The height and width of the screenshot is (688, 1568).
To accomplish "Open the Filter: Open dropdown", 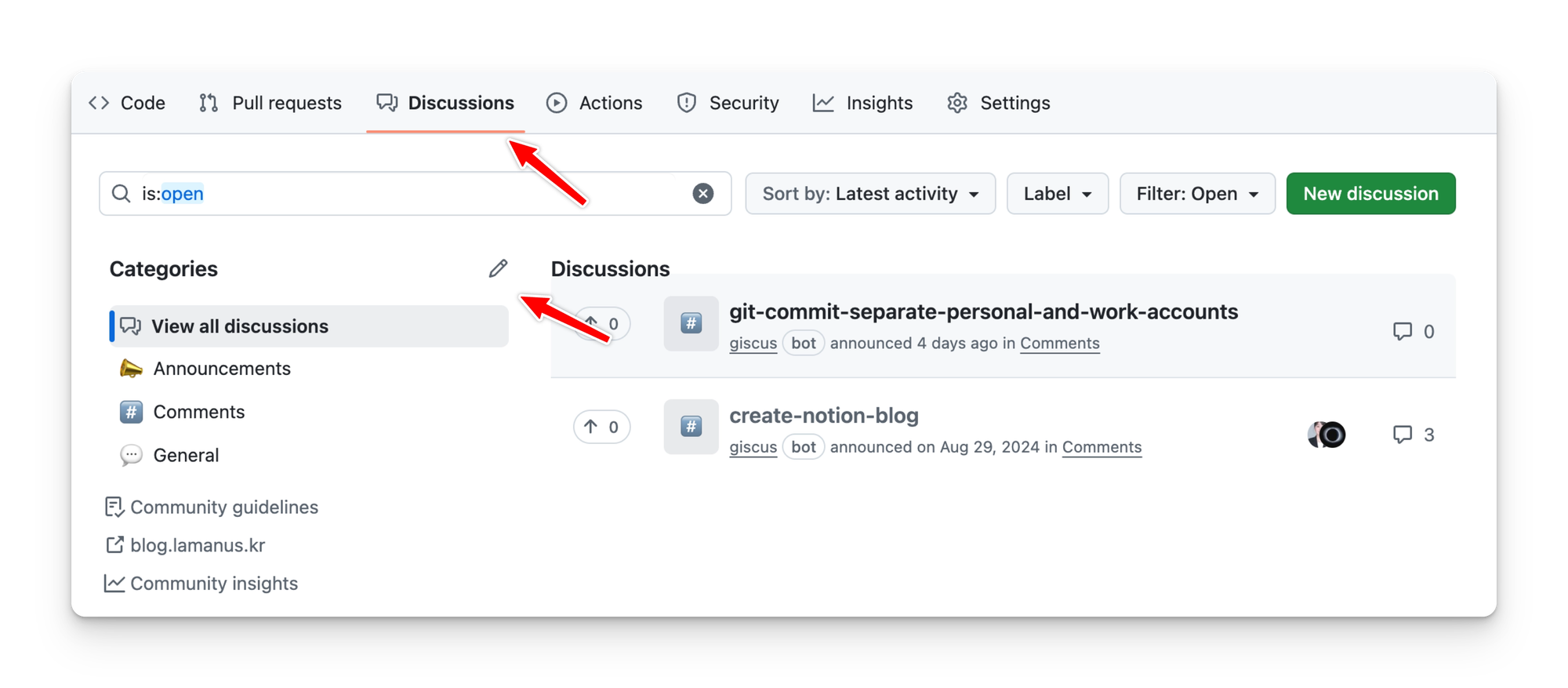I will 1197,194.
